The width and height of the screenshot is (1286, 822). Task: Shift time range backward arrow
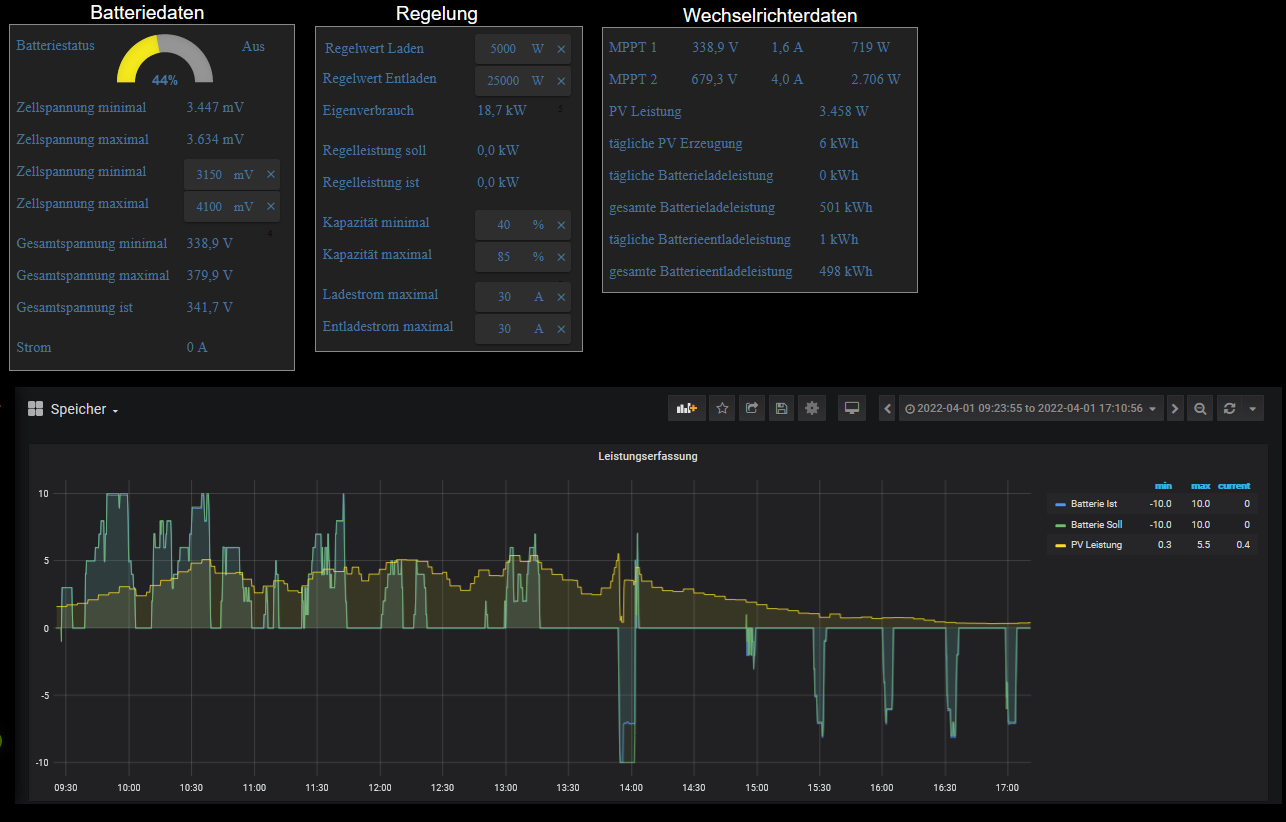coord(887,408)
